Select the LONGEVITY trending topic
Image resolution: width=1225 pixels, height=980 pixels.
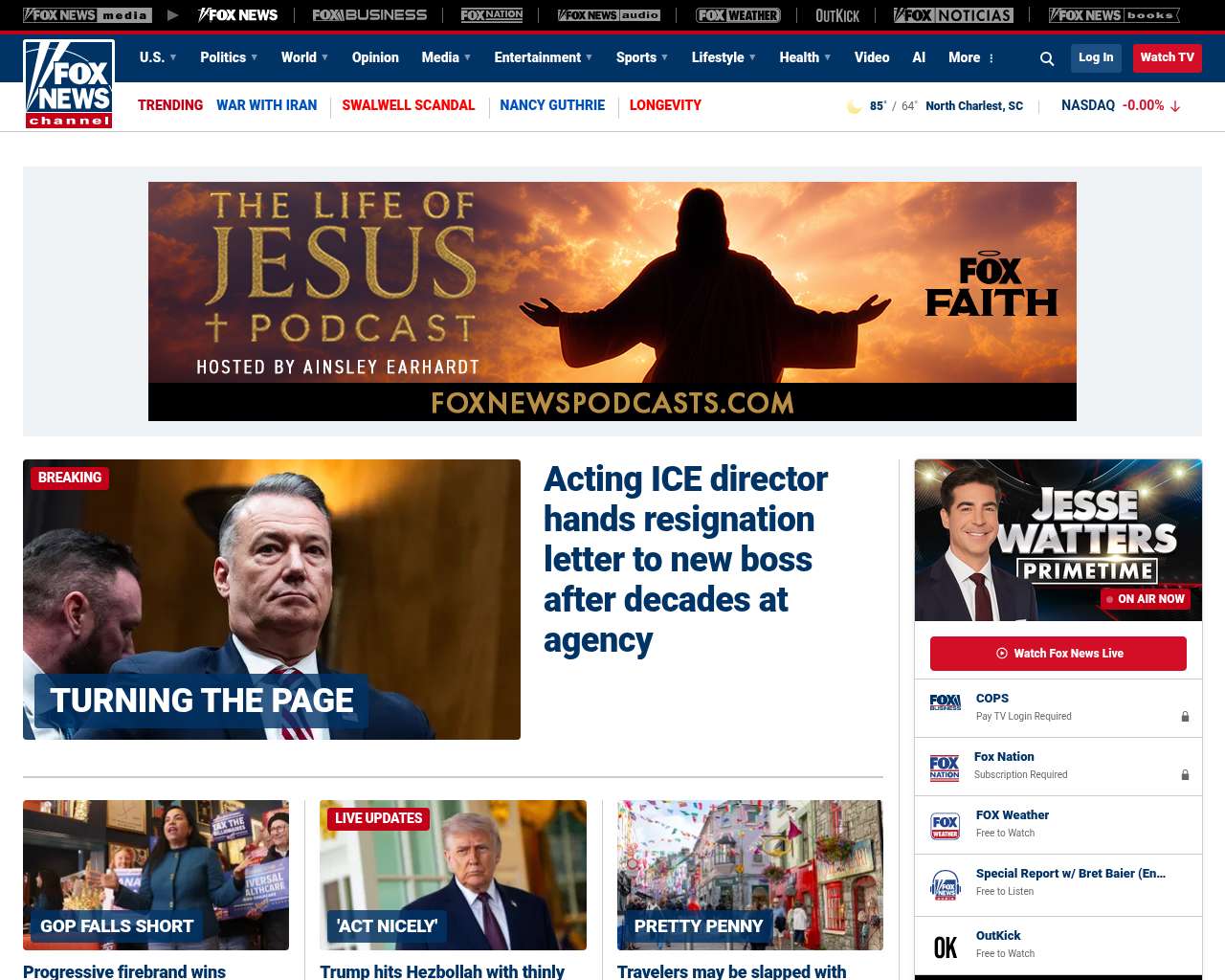pyautogui.click(x=665, y=105)
